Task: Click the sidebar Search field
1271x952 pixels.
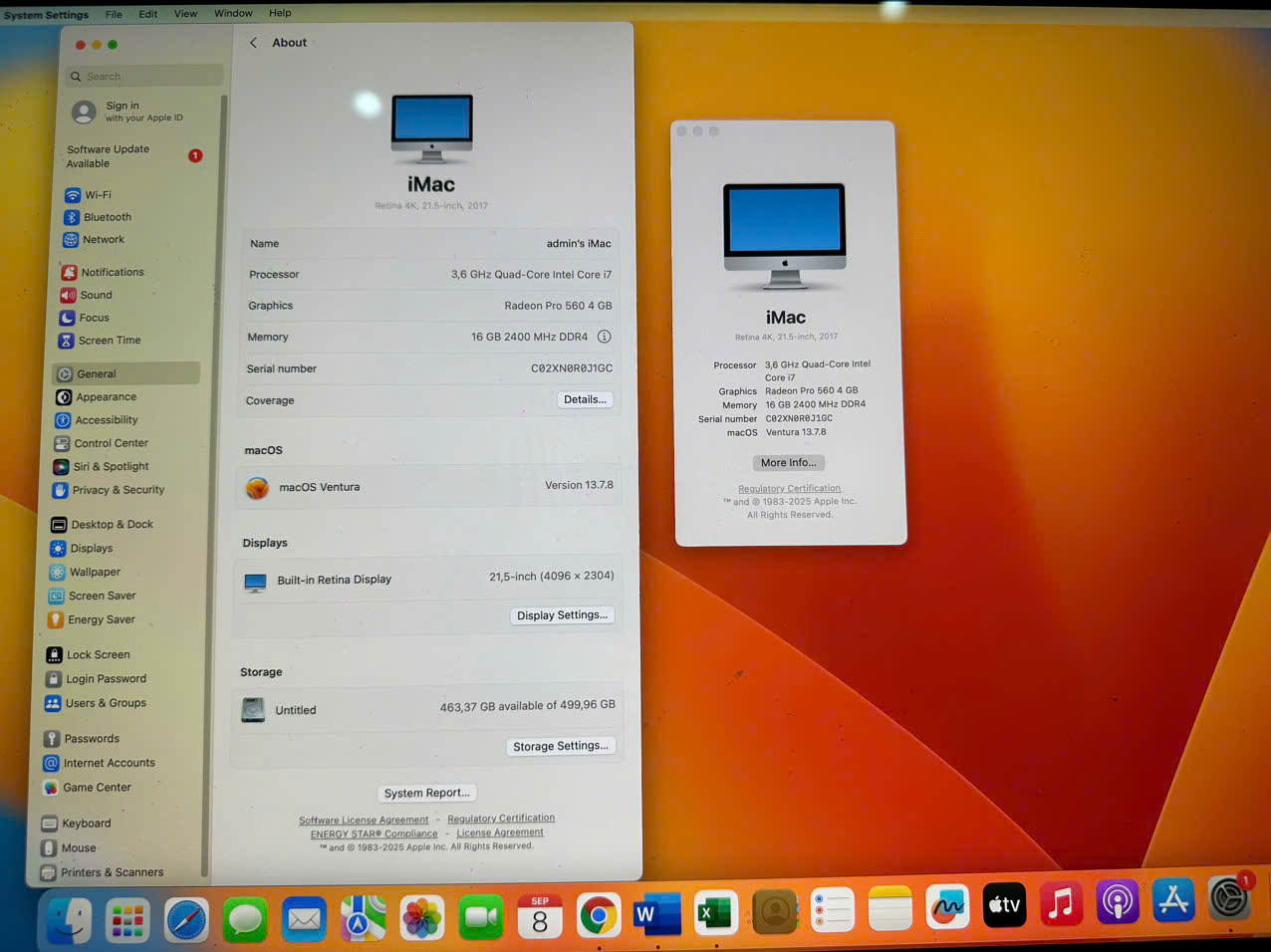Action: (x=144, y=77)
